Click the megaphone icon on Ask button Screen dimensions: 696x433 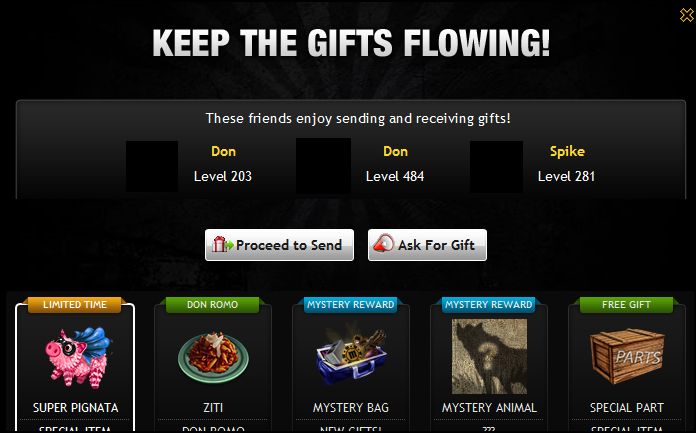(383, 243)
